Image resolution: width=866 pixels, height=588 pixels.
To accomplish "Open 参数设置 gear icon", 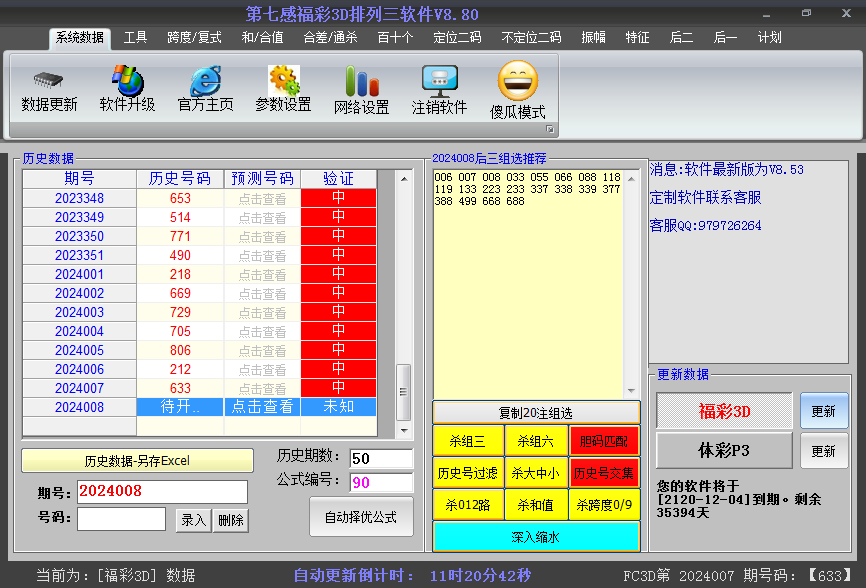I will click(284, 81).
